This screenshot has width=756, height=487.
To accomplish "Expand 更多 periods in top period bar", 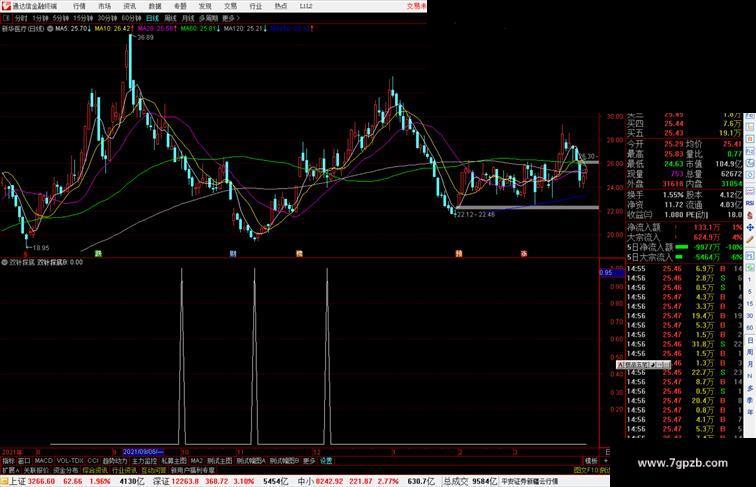I will (230, 18).
